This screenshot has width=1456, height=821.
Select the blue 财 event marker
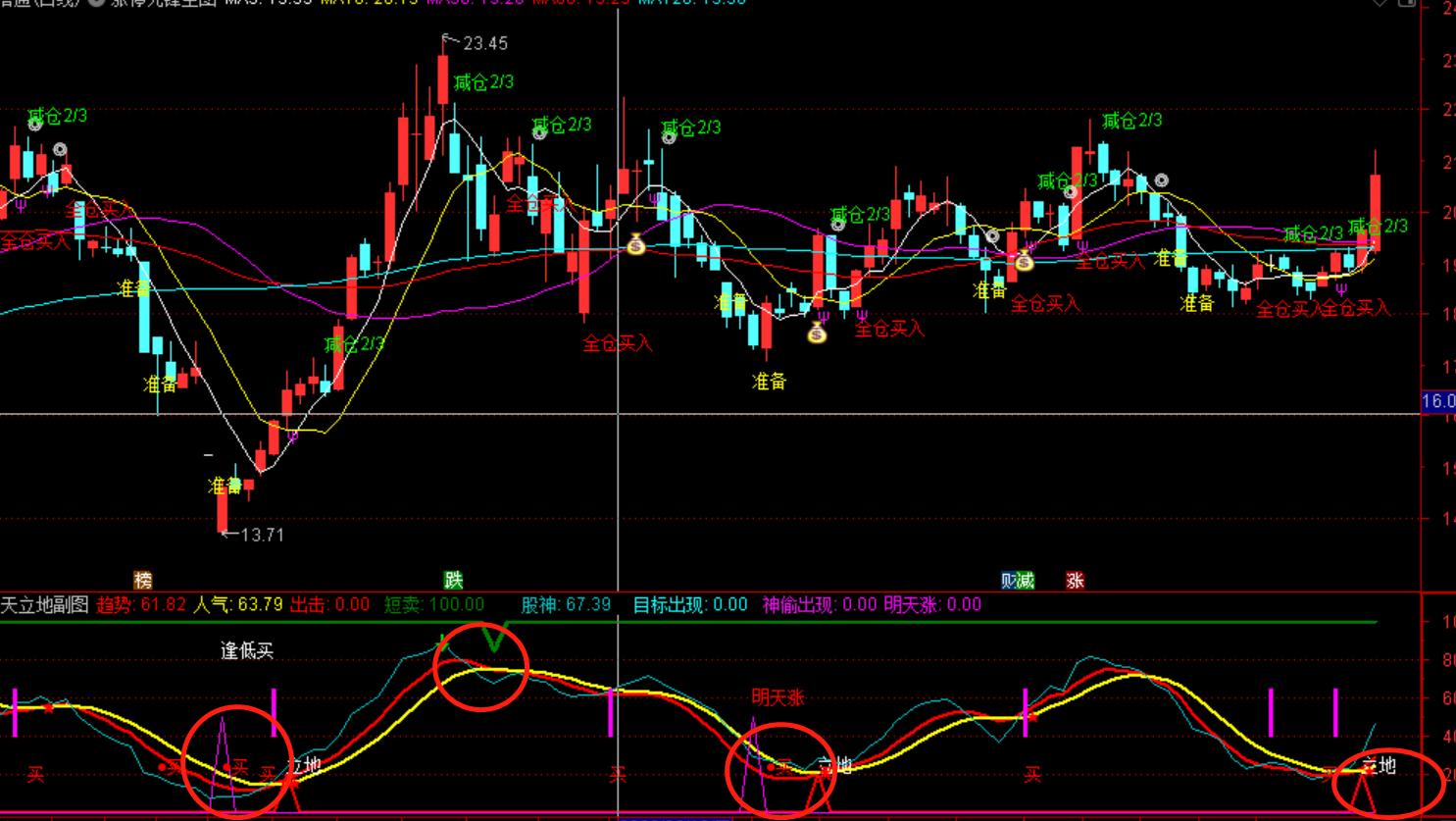point(1009,581)
